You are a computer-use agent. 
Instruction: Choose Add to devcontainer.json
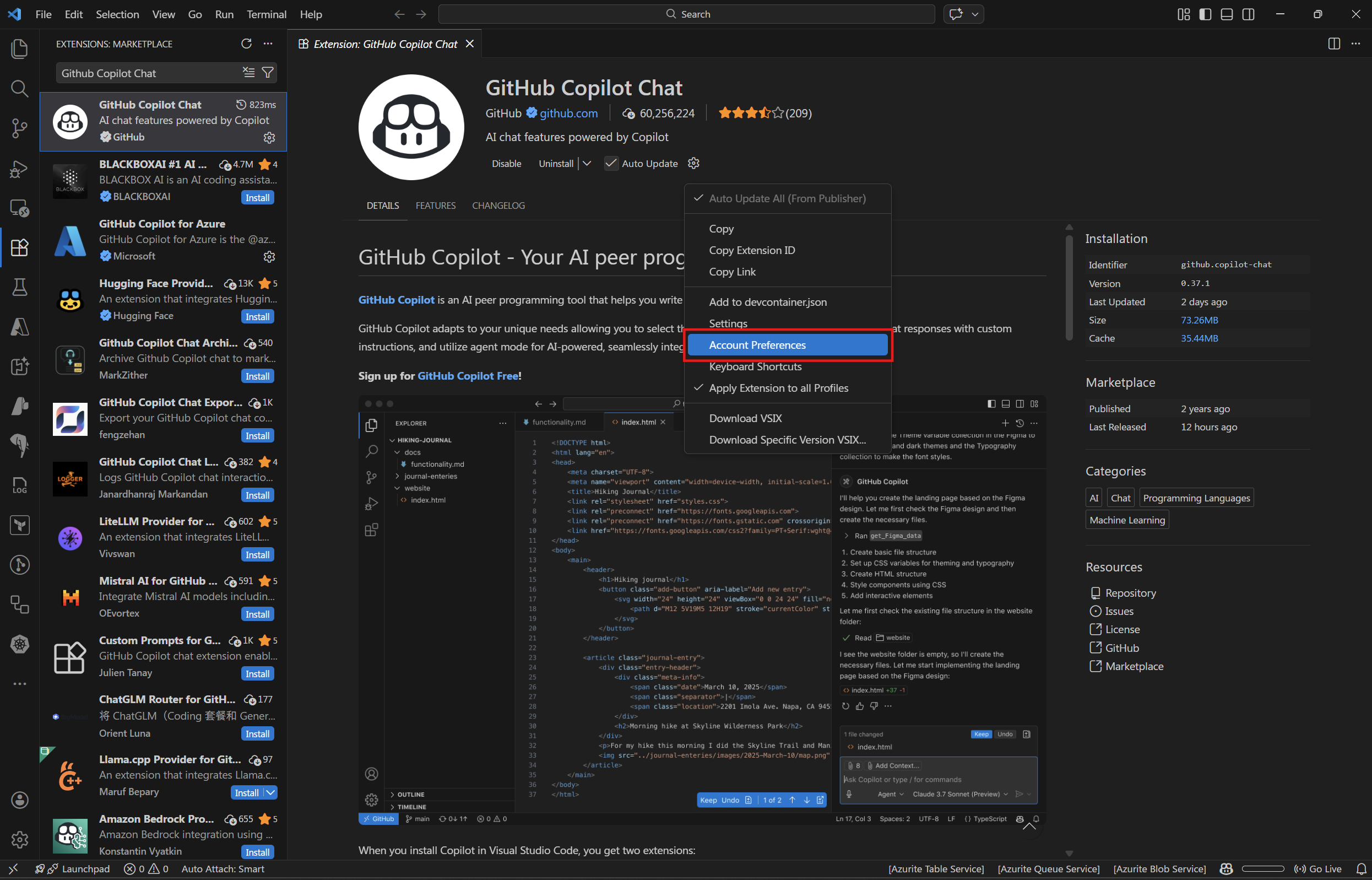[x=787, y=302]
